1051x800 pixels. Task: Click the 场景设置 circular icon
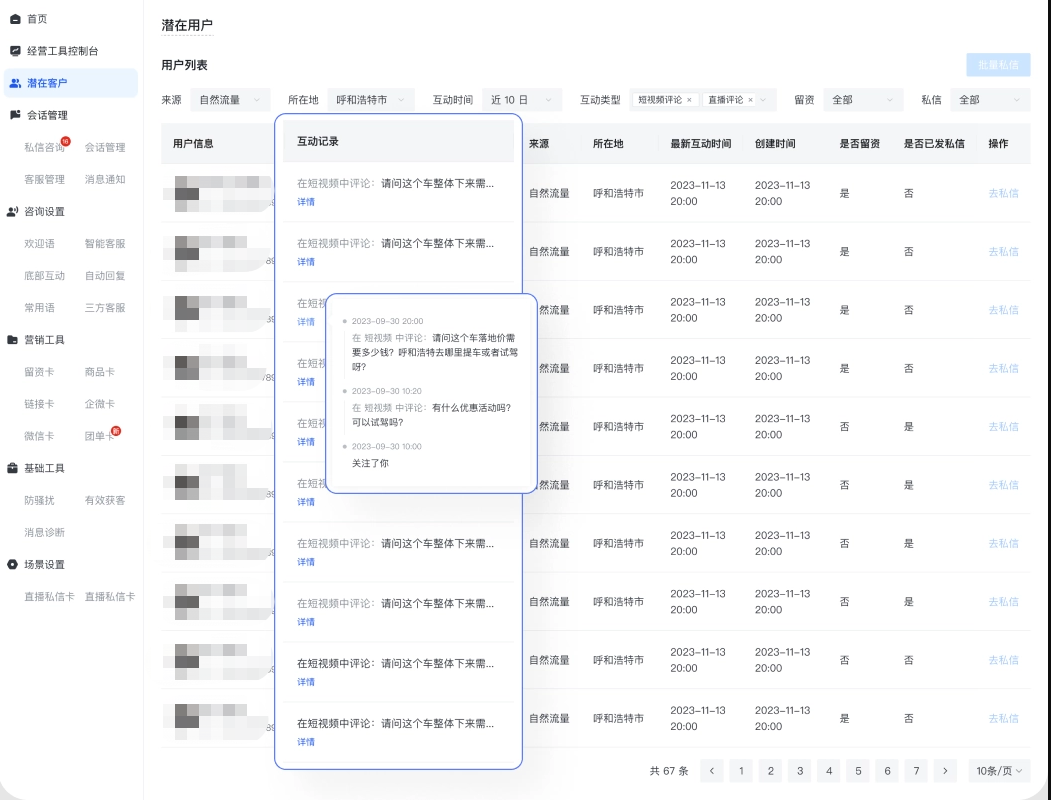(x=13, y=565)
